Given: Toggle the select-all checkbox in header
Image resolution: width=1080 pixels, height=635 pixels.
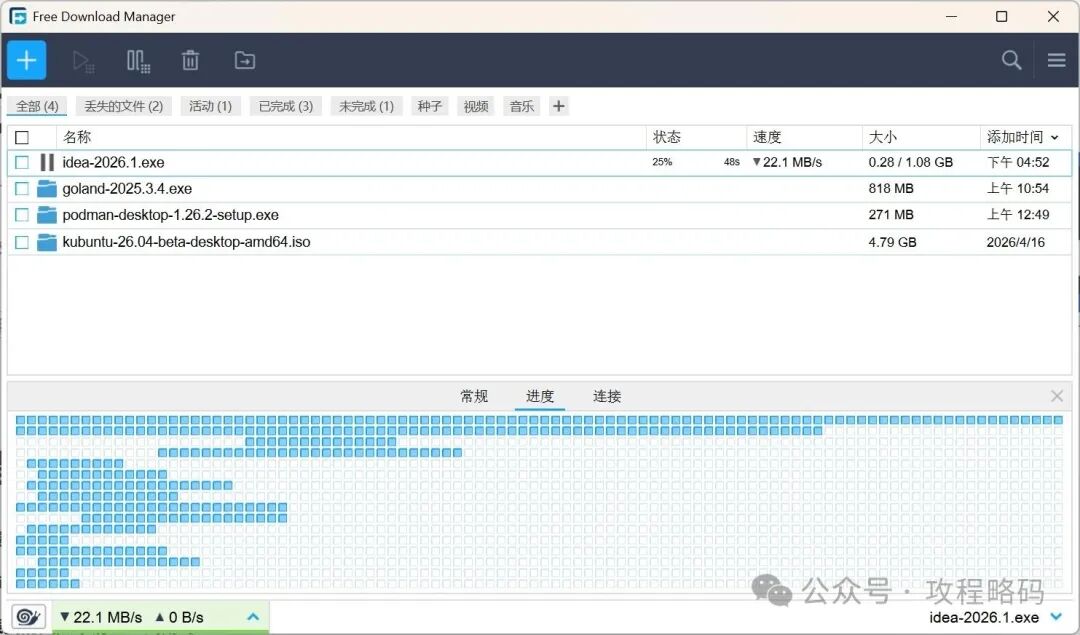Looking at the screenshot, I should coord(22,137).
